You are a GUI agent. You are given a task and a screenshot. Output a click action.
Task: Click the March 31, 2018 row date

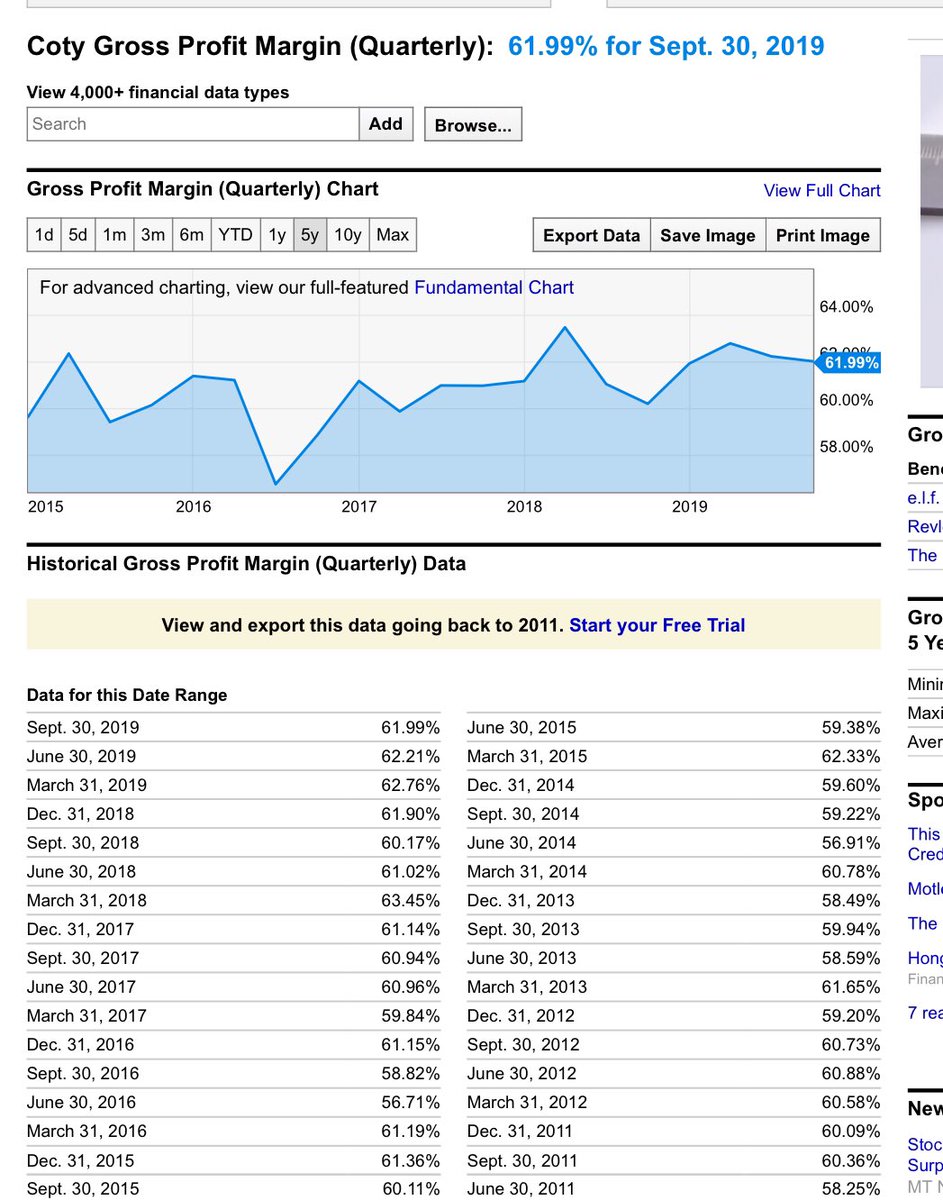coord(87,900)
